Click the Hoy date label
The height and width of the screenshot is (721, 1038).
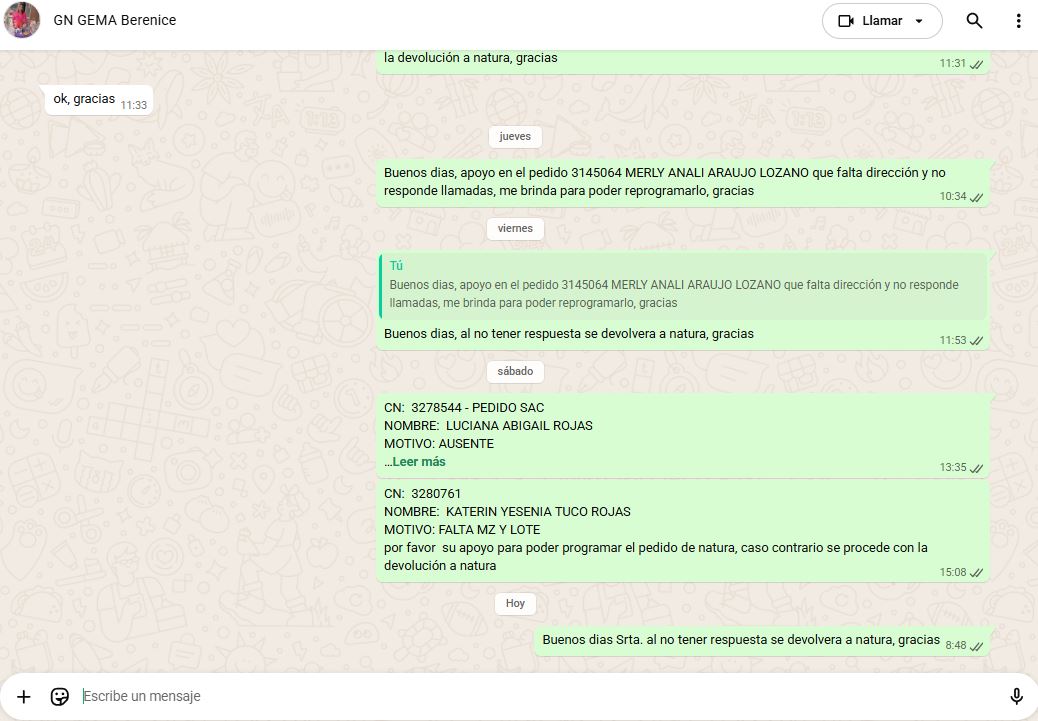click(515, 603)
